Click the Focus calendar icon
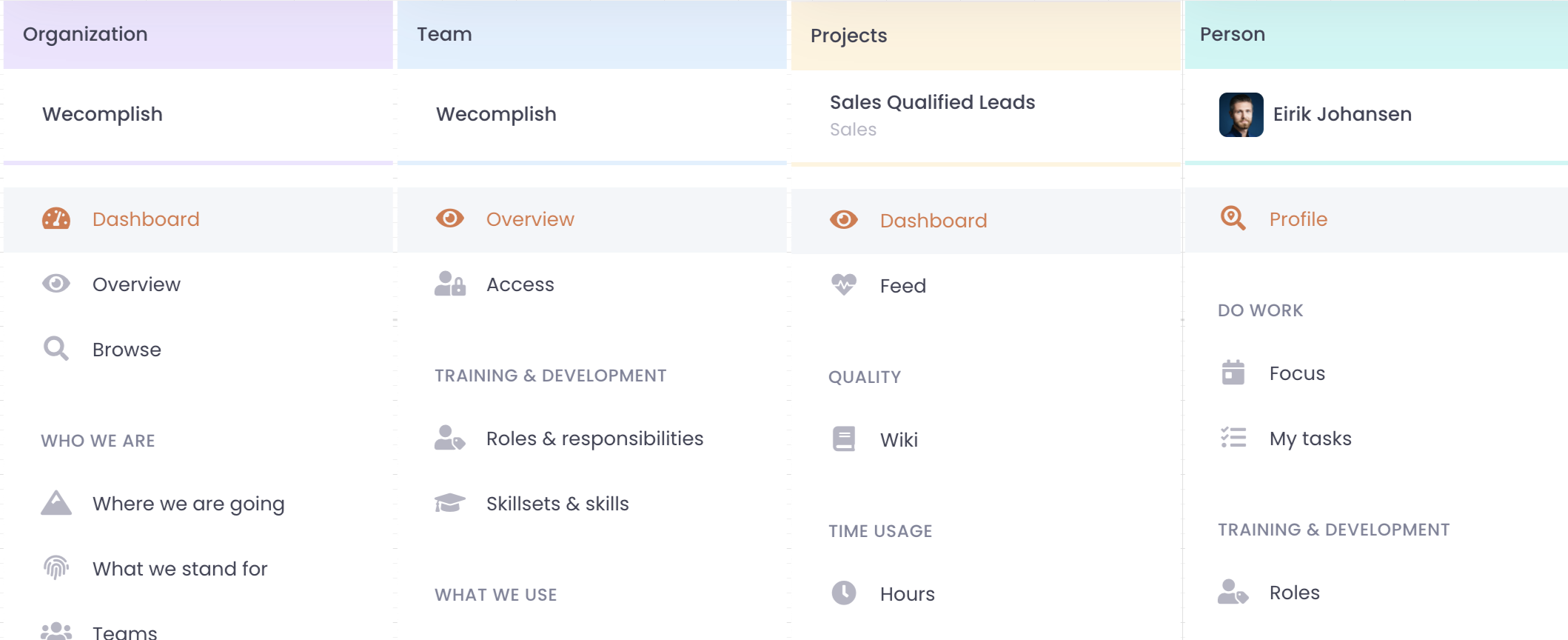 (x=1233, y=373)
